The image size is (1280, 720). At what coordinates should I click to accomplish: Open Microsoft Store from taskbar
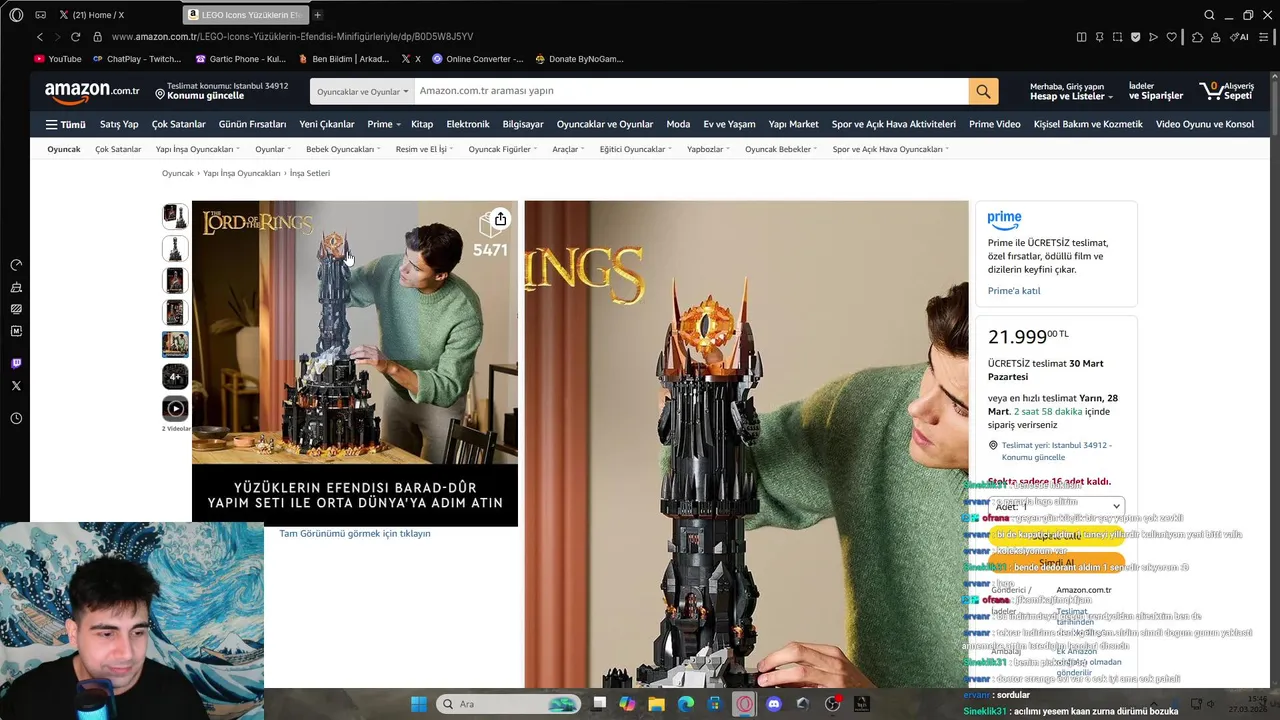click(x=715, y=704)
